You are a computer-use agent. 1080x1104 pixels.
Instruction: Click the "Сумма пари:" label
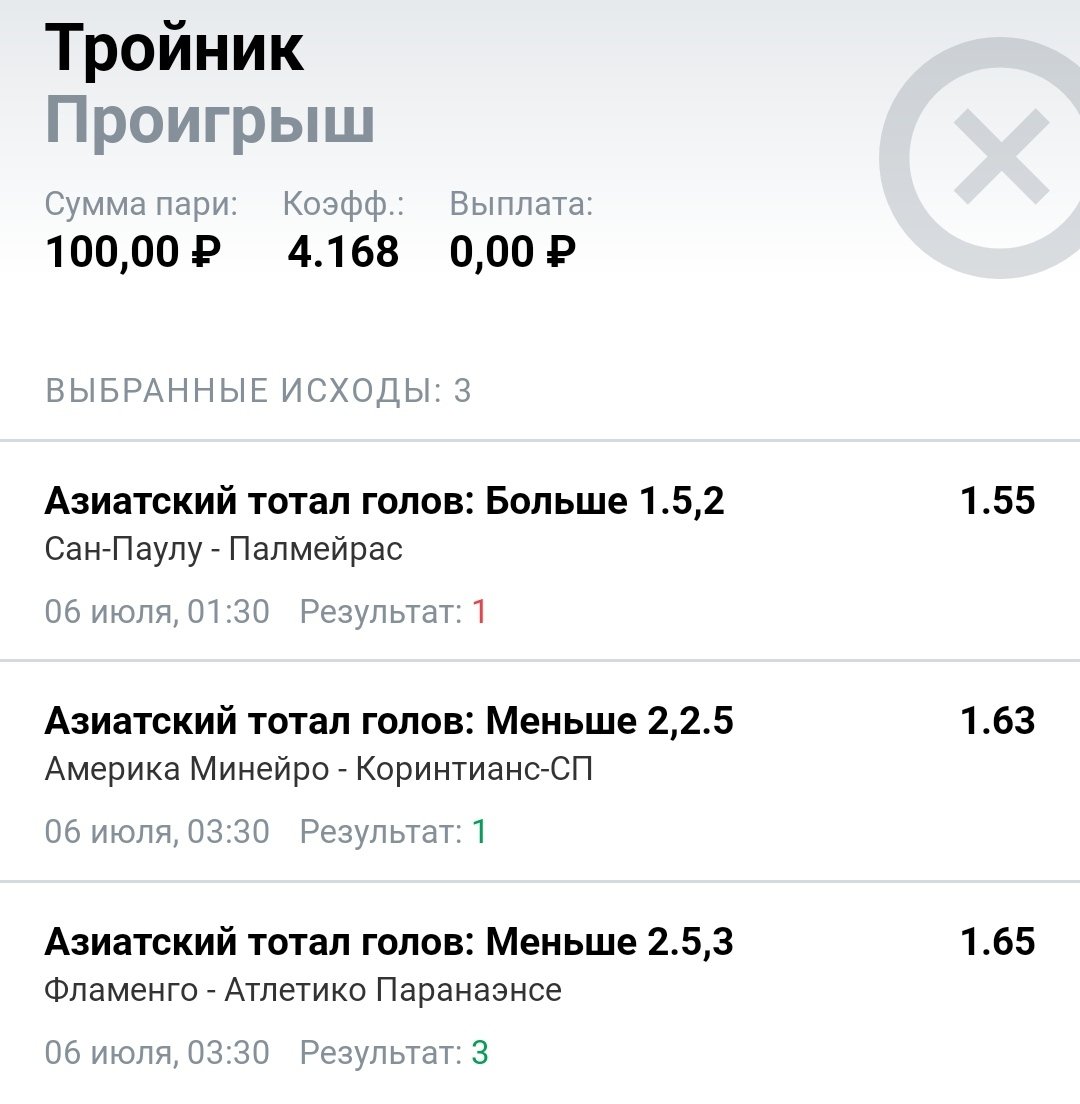[141, 205]
